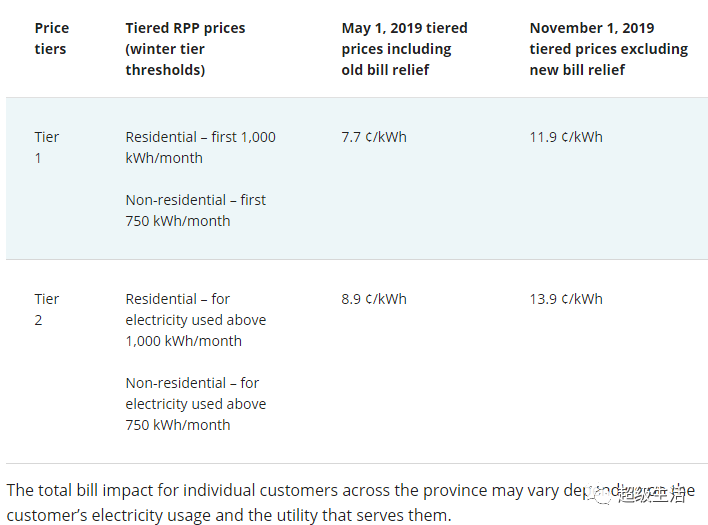
Task: Click "old bill relief" header text
Action: 385,70
